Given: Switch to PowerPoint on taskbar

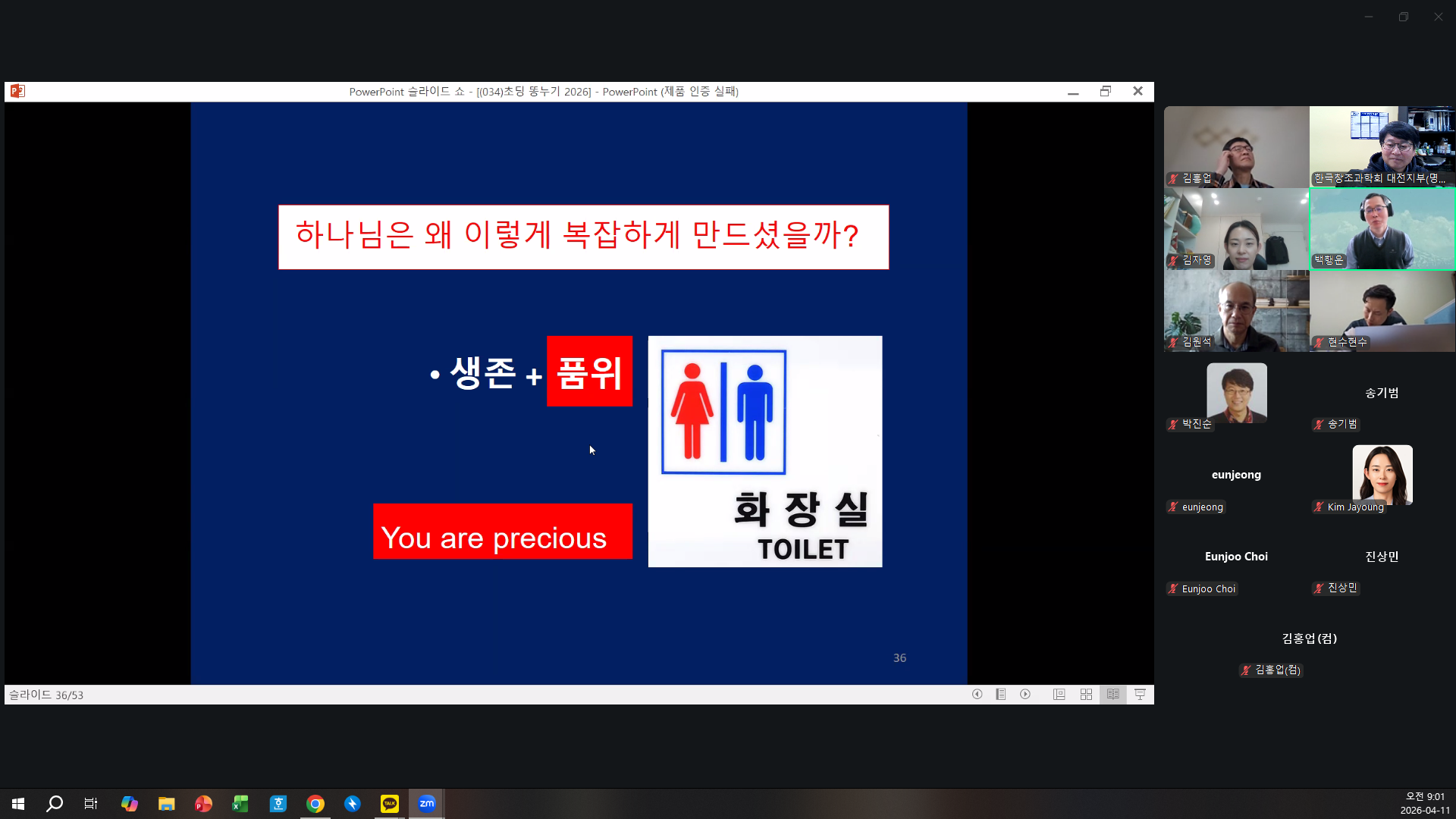Looking at the screenshot, I should pos(203,804).
